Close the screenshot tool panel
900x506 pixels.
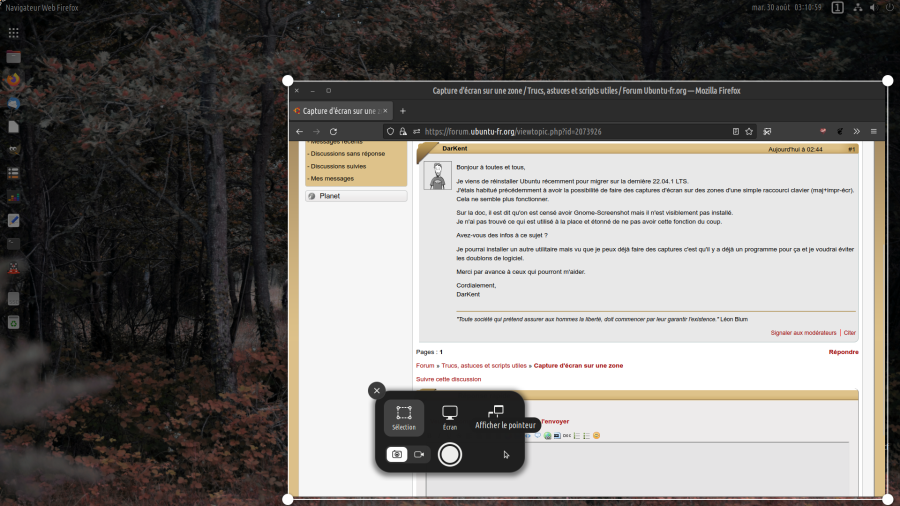tap(376, 391)
